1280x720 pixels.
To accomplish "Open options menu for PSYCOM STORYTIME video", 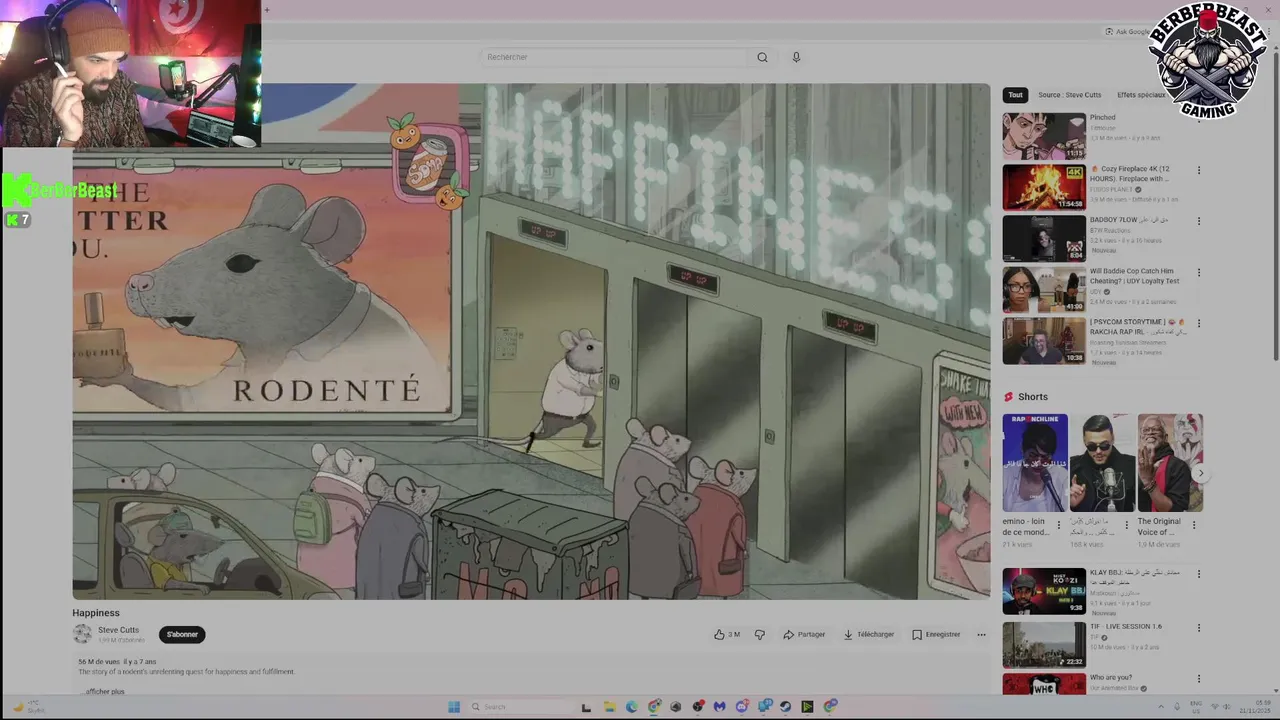I will coord(1198,324).
